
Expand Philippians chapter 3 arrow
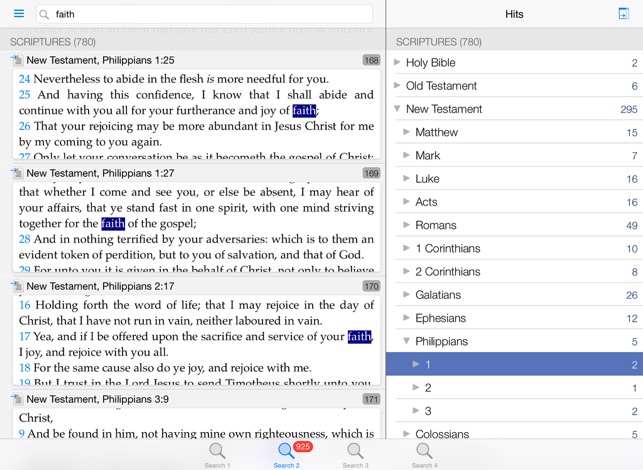click(416, 411)
